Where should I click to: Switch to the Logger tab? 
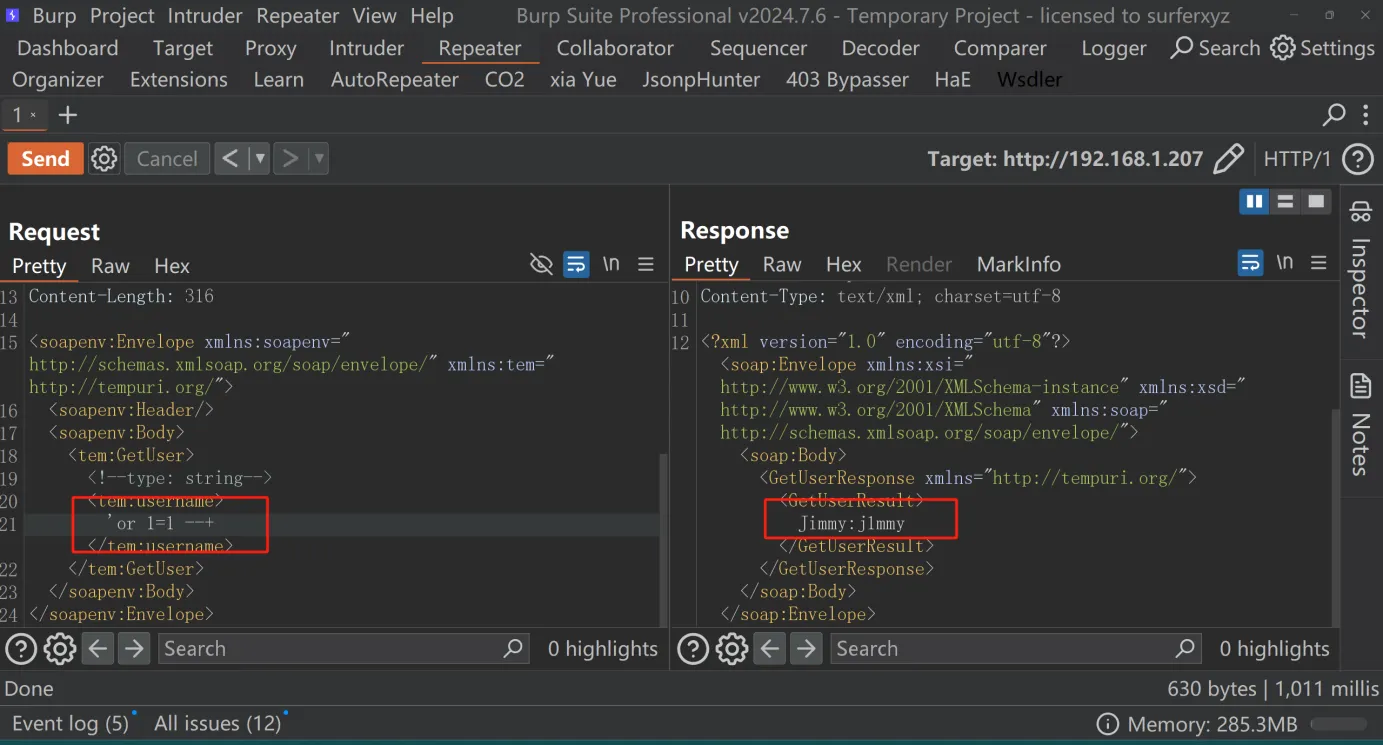click(1114, 48)
